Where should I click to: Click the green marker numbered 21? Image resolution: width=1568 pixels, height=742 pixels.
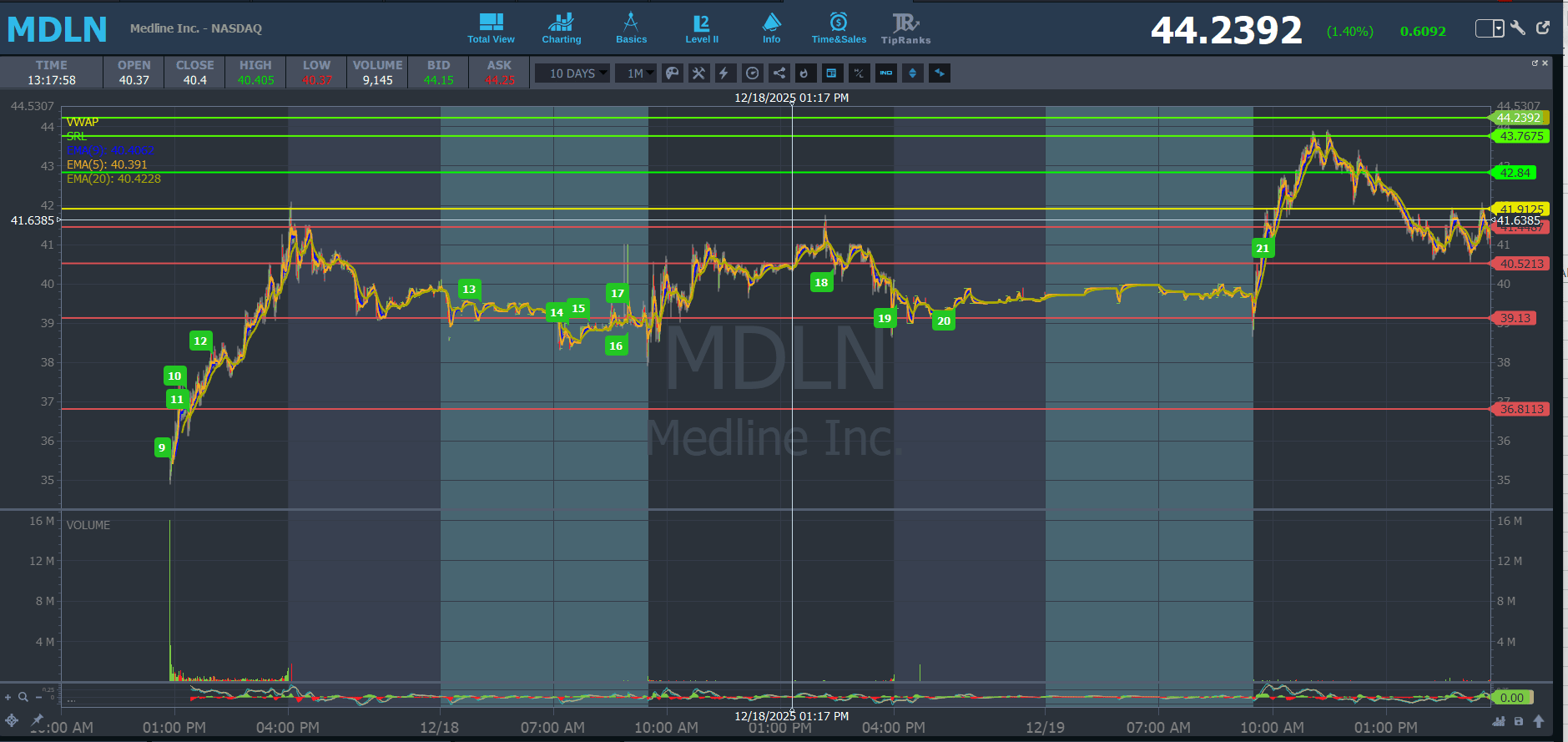(x=1263, y=248)
